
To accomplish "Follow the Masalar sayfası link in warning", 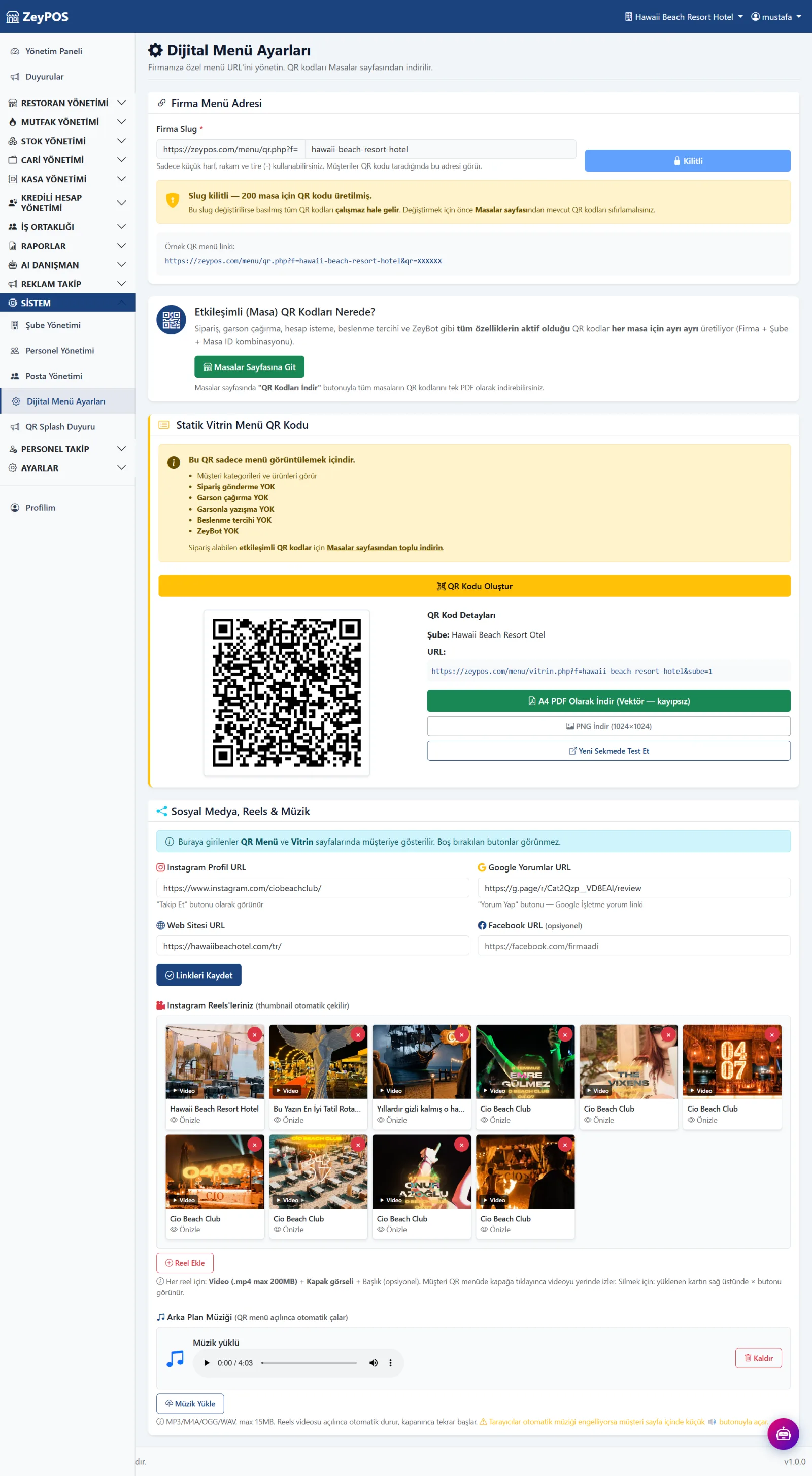I will (x=501, y=210).
